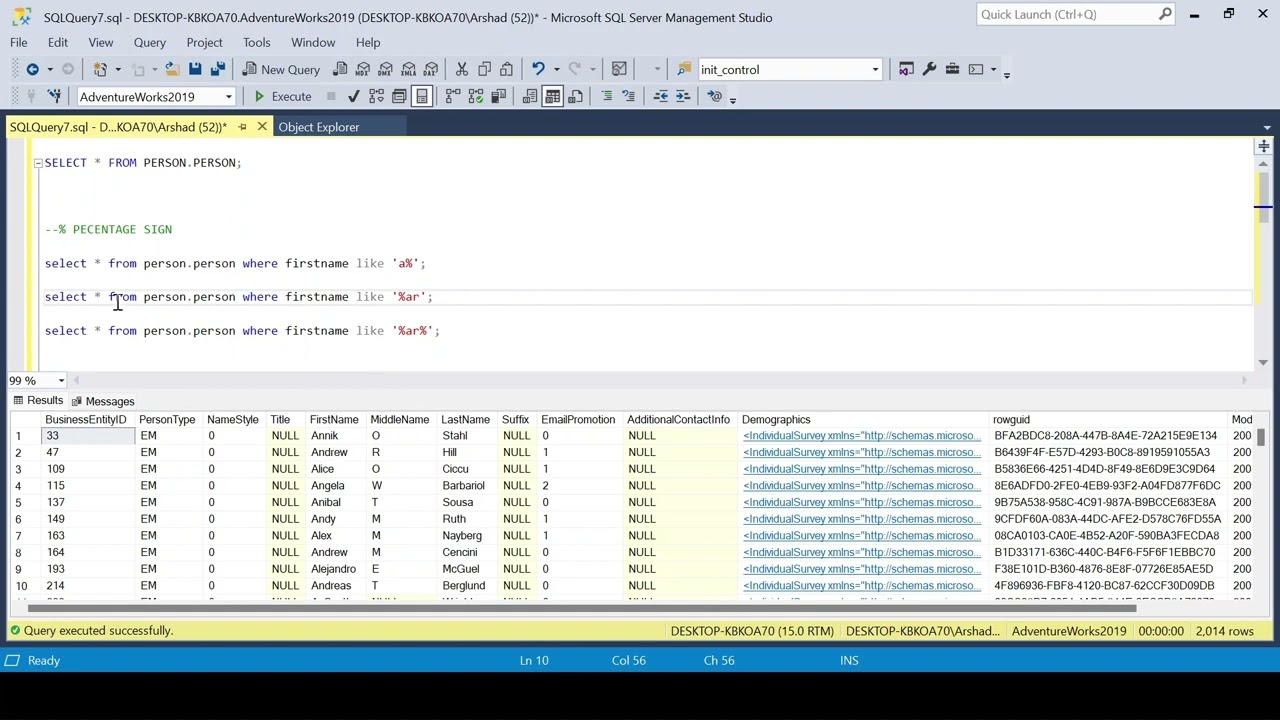Open SQL editor toolbar overflow options
Screen dimensions: 1280x720
[x=732, y=98]
